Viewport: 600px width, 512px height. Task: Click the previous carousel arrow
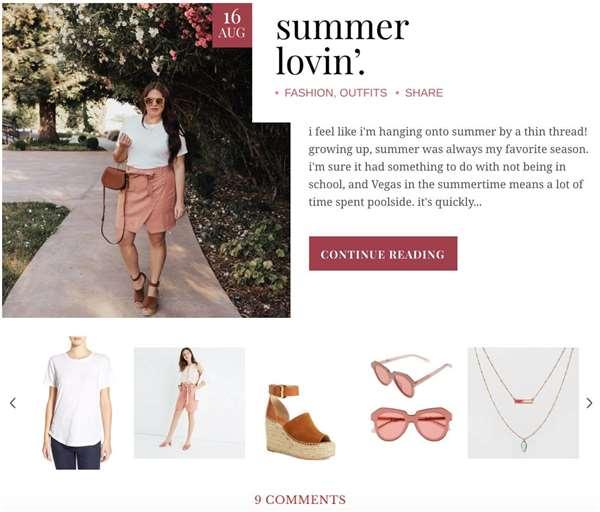13,403
